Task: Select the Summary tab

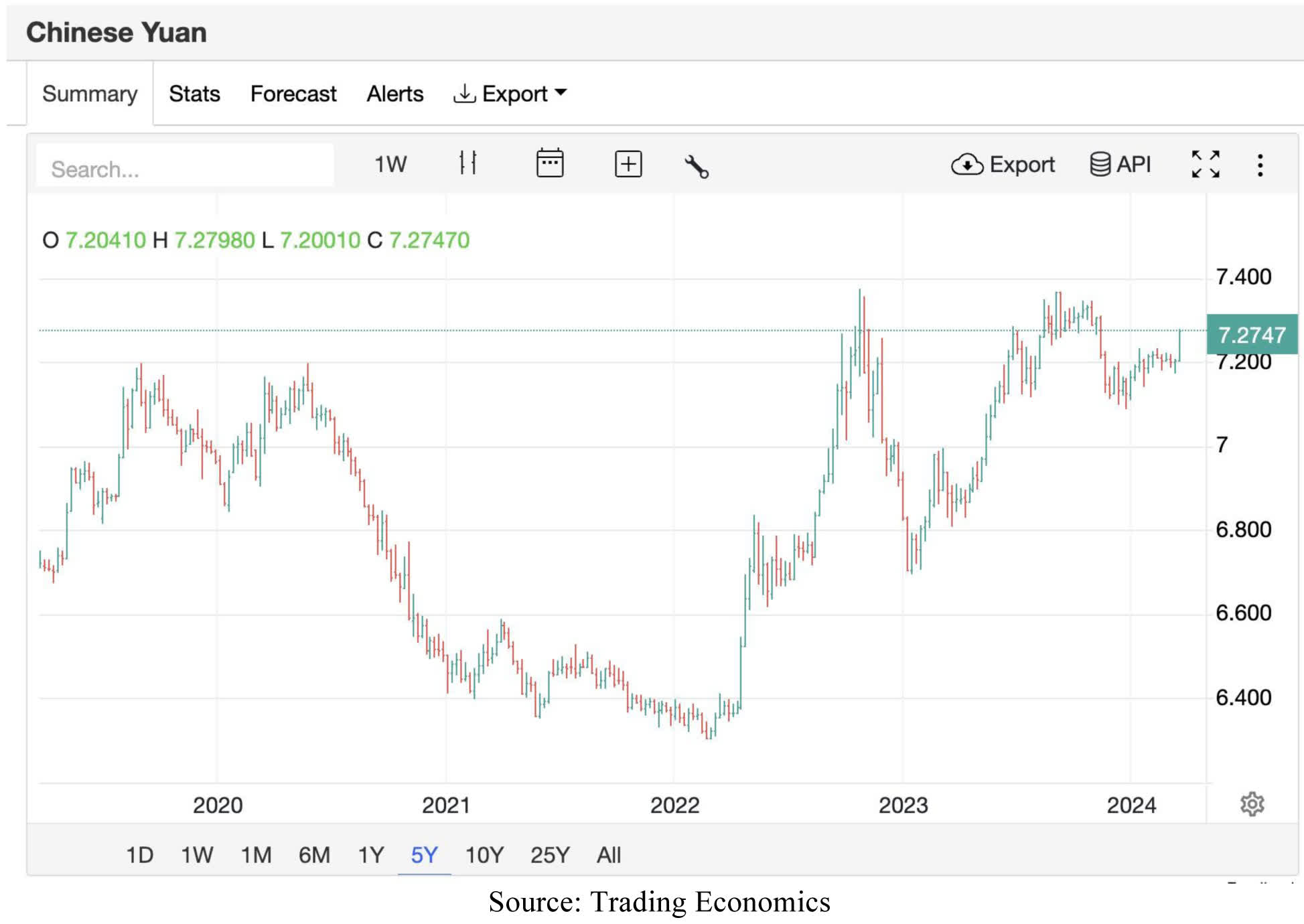Action: [x=90, y=94]
